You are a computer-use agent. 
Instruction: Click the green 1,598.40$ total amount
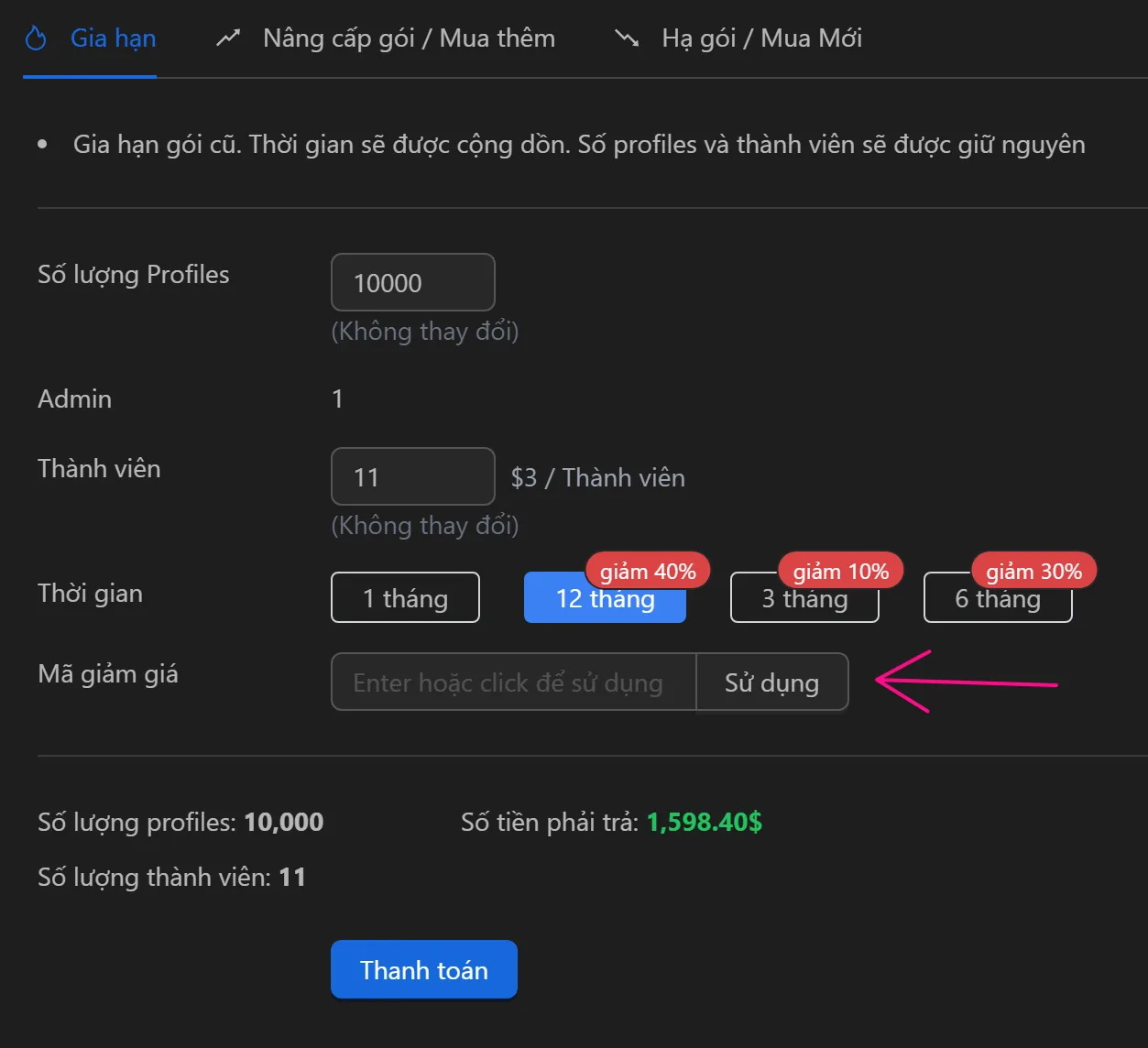tap(704, 823)
